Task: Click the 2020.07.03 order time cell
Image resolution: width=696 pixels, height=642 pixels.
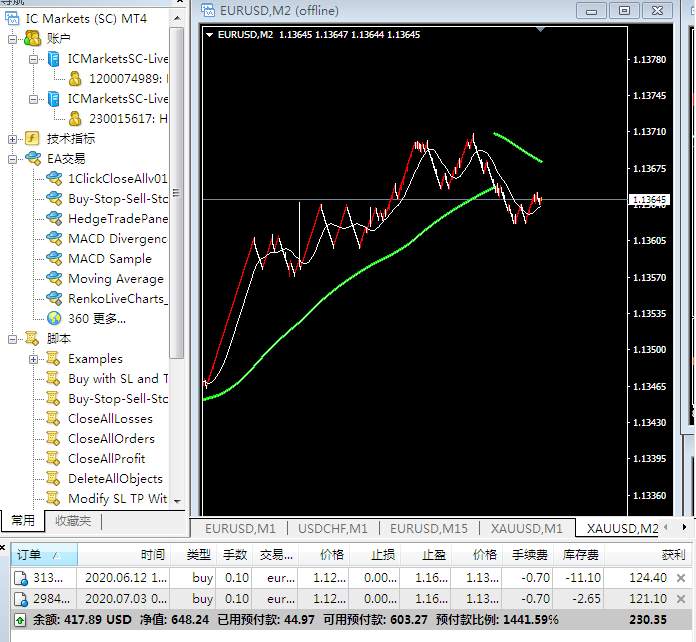Action: (126, 598)
